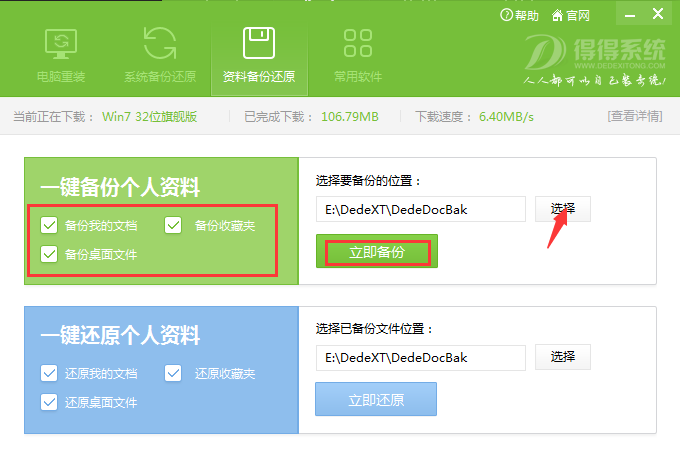Screen dimensions: 680x460
Task: Uncheck the 还原收藏夹 checkbox
Action: (x=173, y=373)
